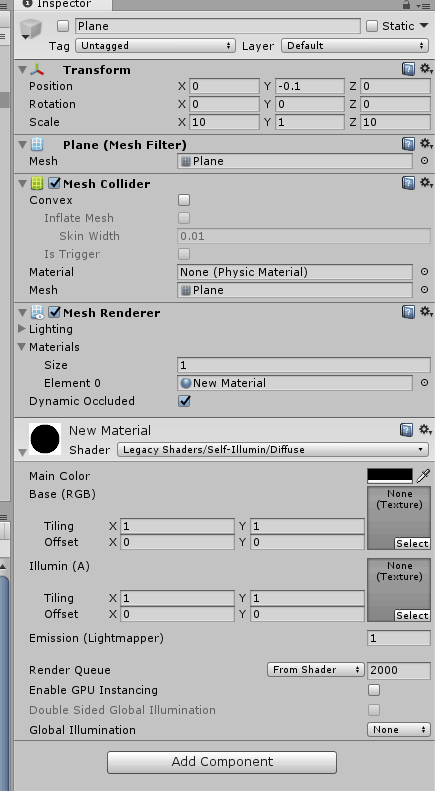Open Mesh Renderer help icon

pos(408,312)
